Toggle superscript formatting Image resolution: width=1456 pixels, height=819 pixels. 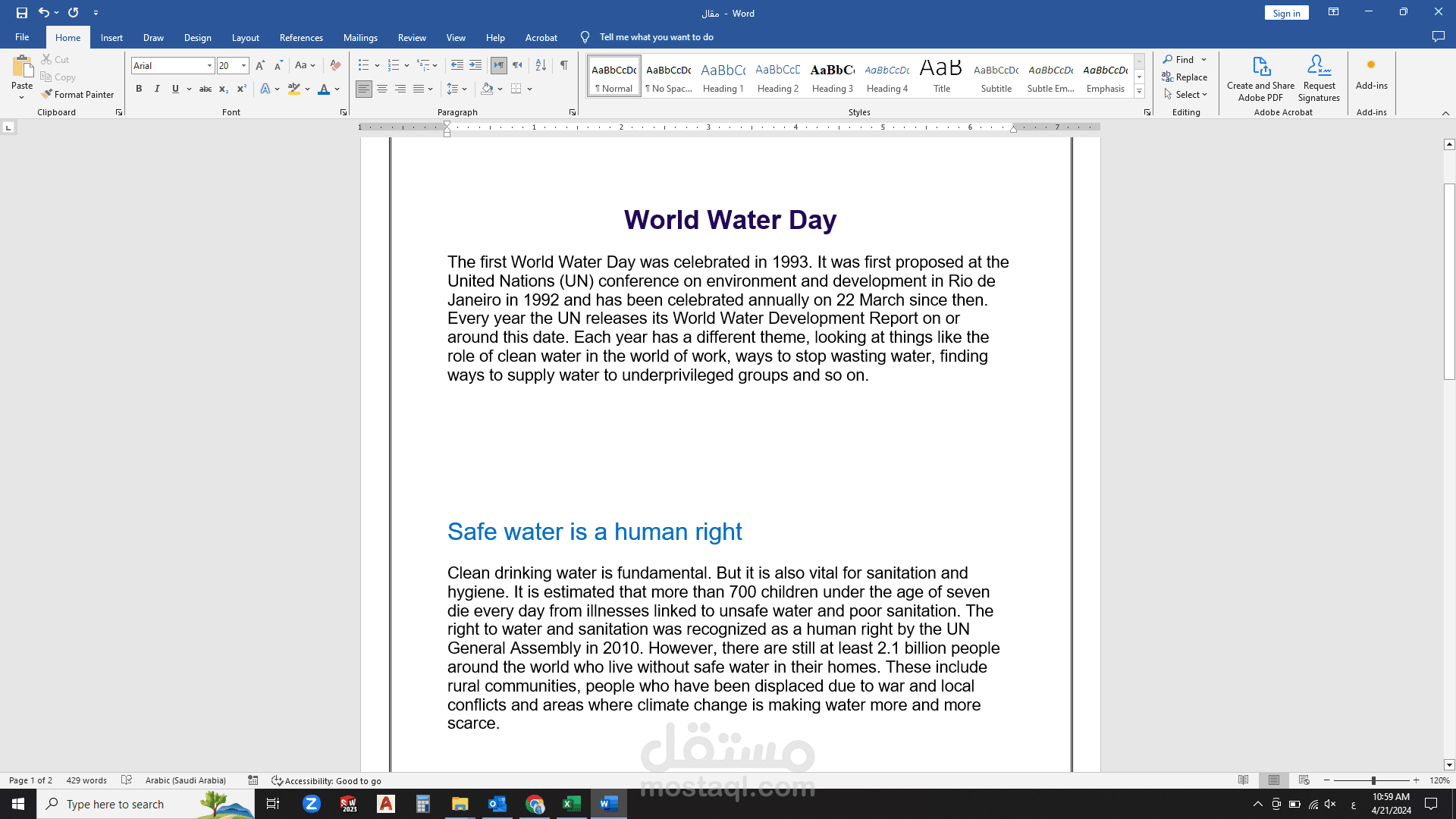pos(242,89)
